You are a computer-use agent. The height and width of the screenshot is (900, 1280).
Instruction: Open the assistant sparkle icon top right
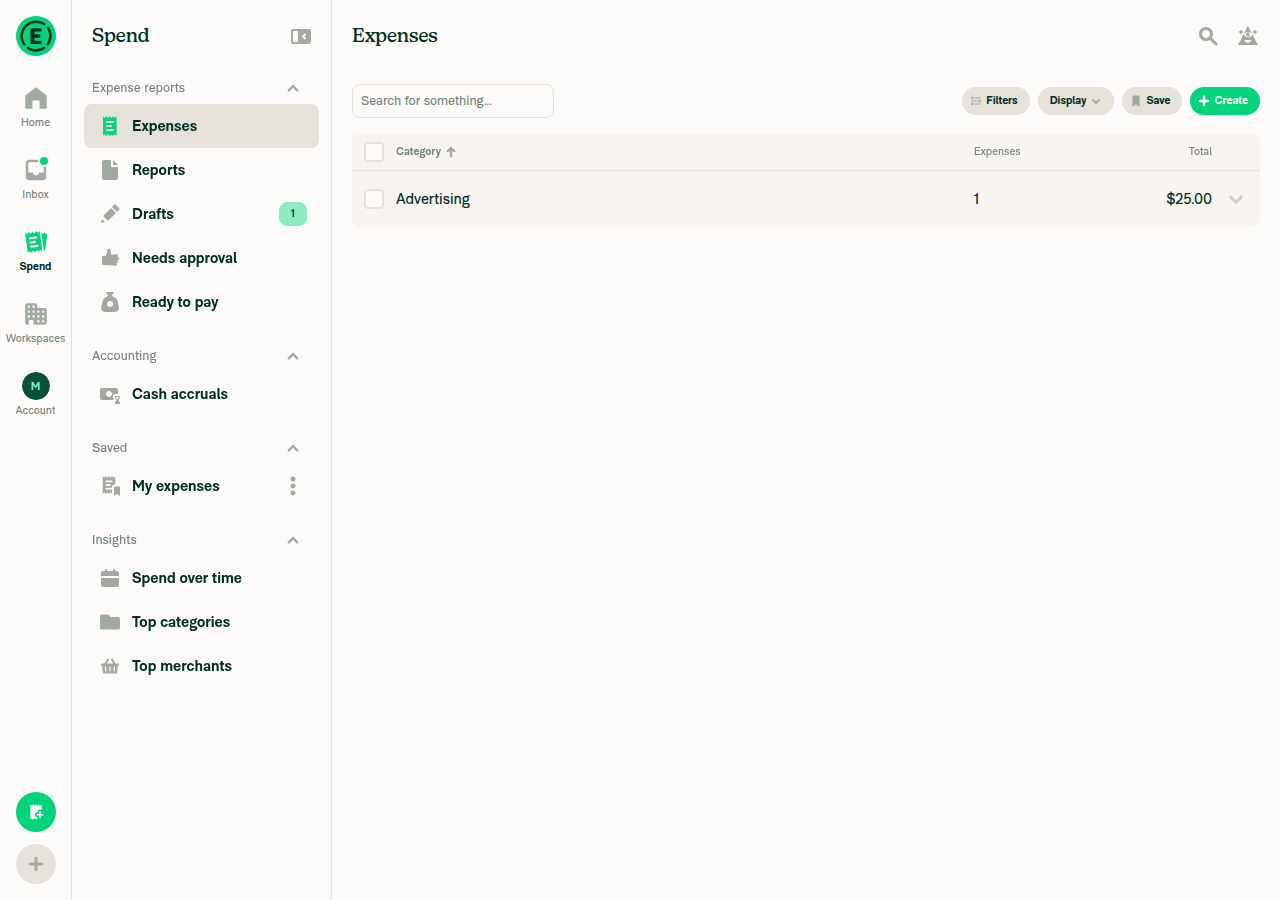[x=1248, y=36]
